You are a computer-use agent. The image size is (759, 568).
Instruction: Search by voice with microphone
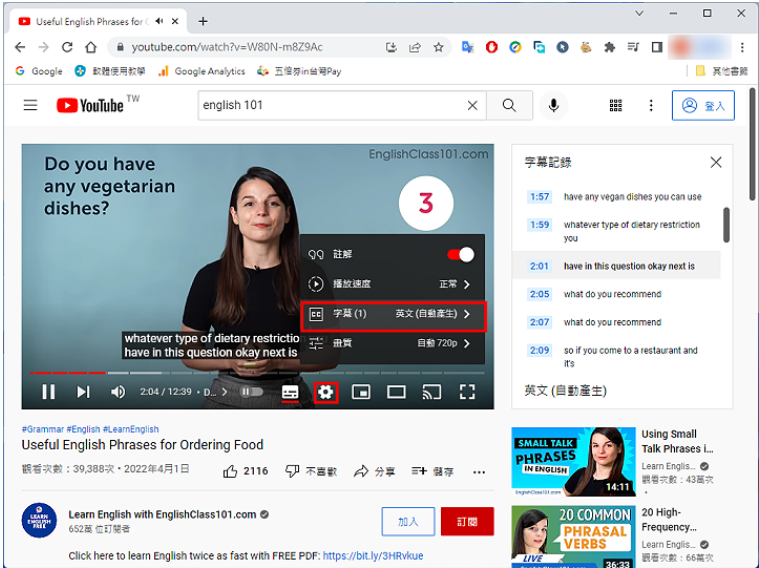[x=554, y=105]
